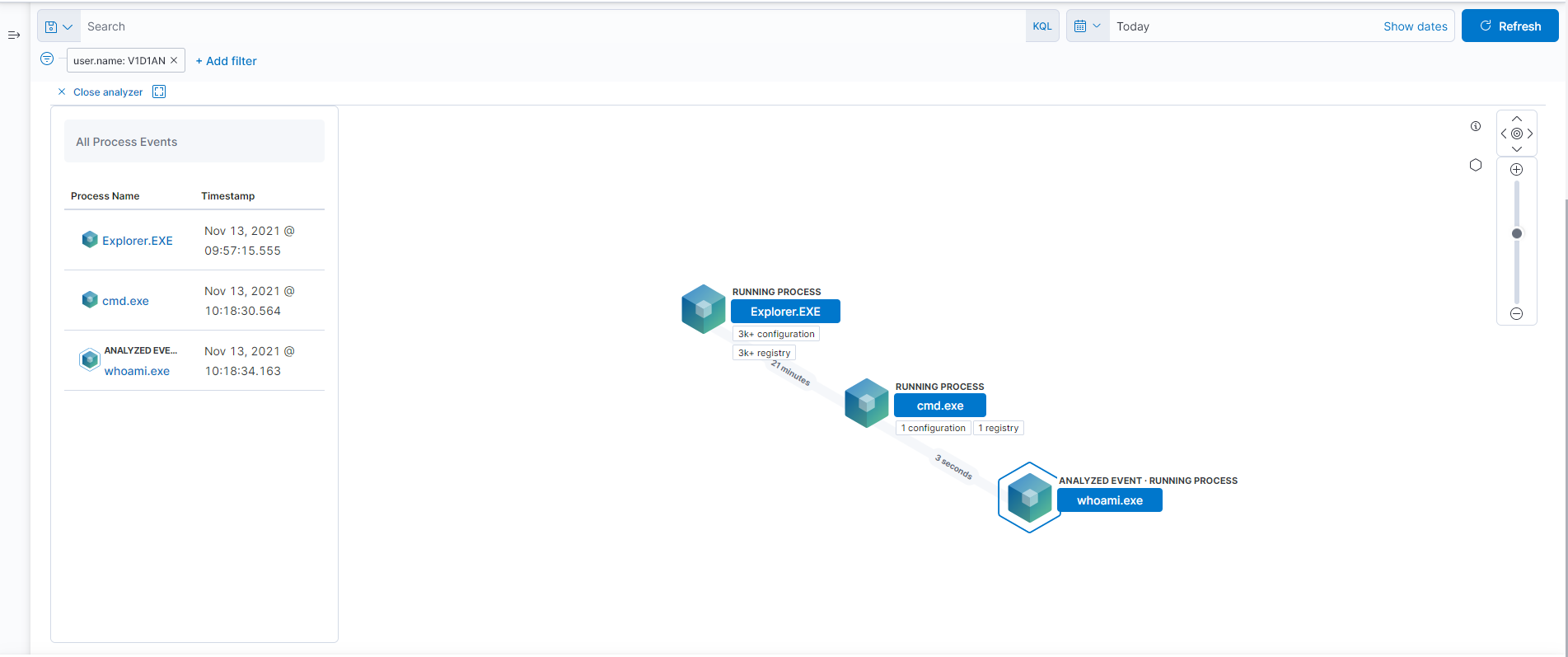Pan the graph right
Screen dimensions: 1568x657
click(1530, 134)
